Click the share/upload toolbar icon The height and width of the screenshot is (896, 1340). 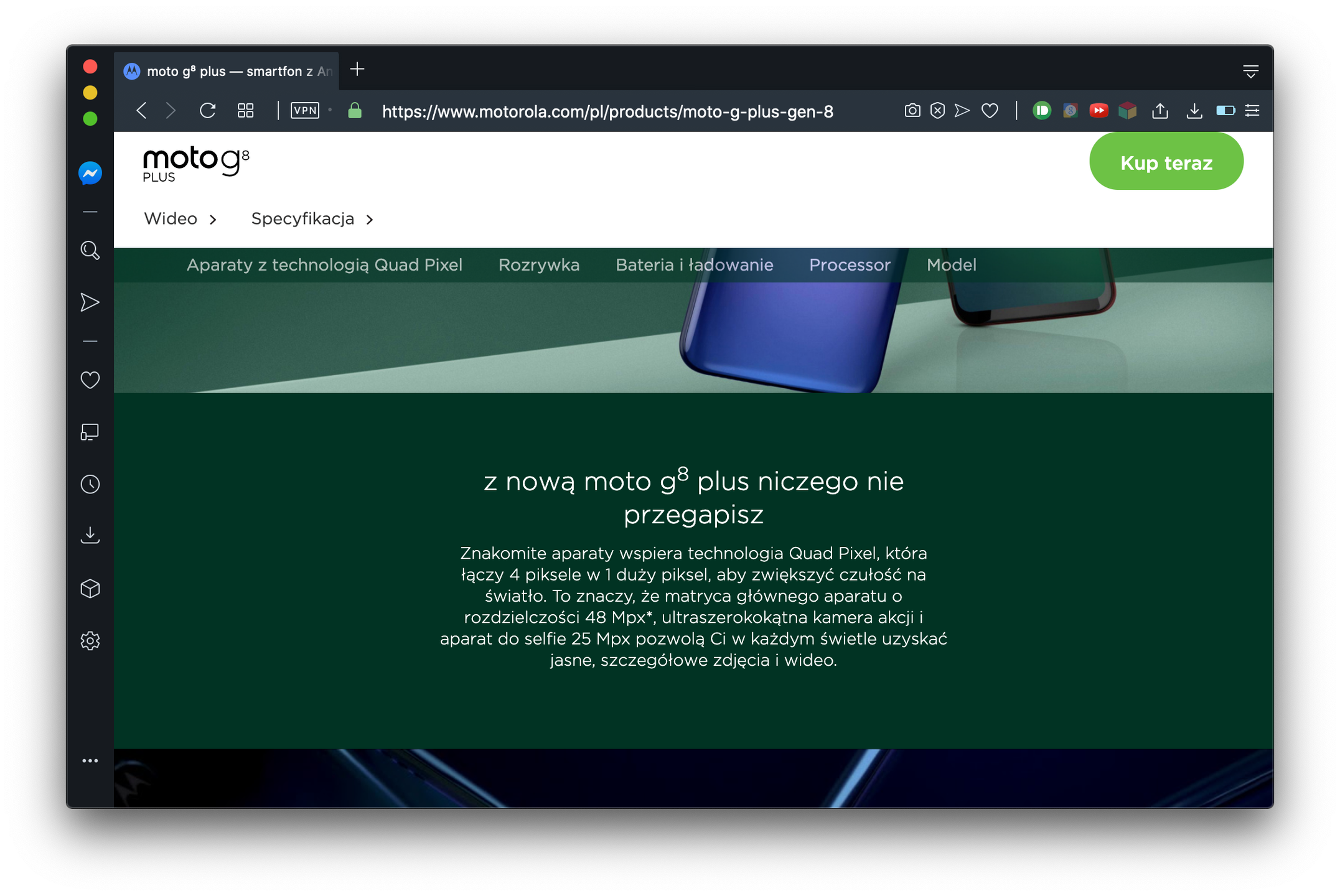coord(1160,111)
